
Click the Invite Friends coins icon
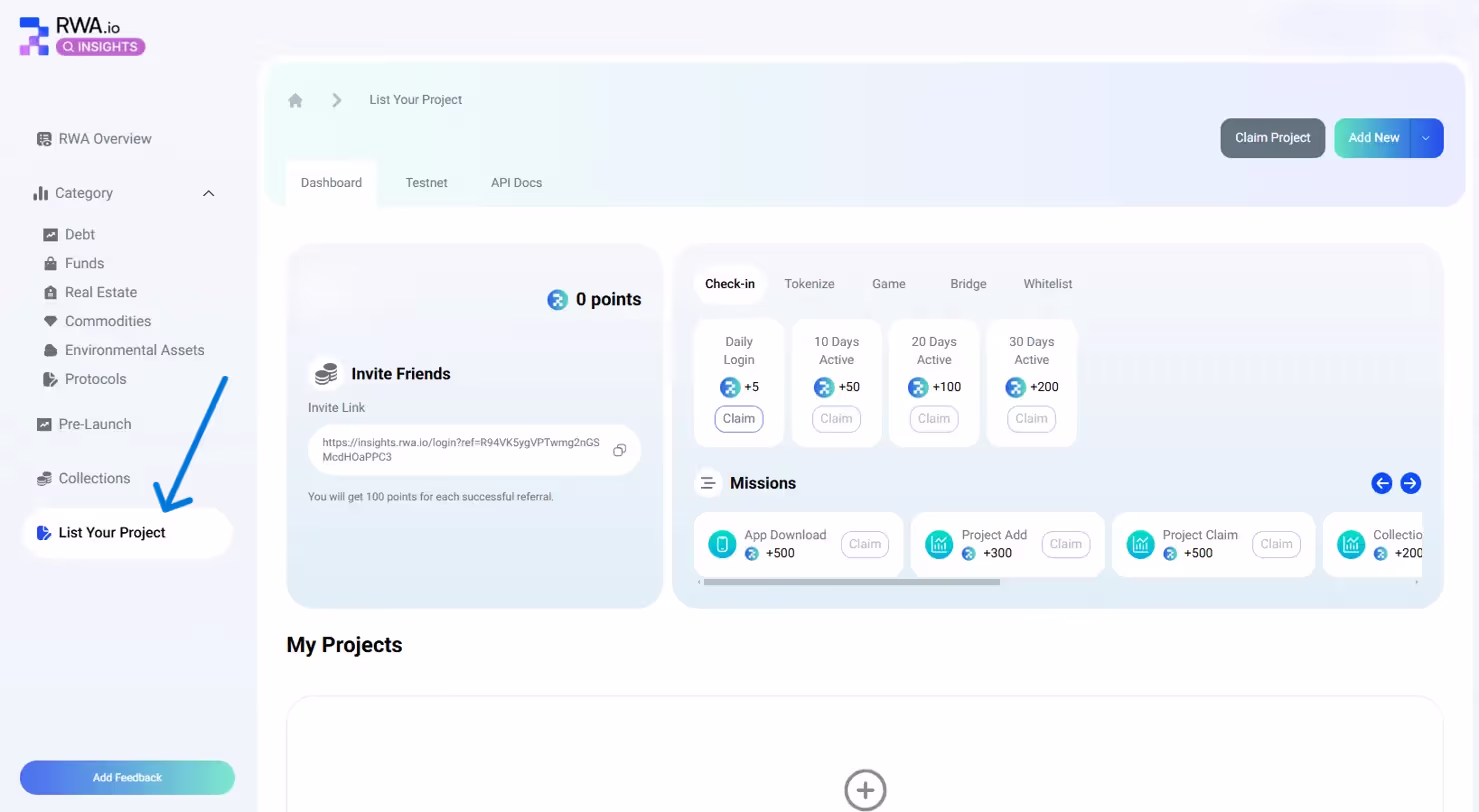(326, 374)
